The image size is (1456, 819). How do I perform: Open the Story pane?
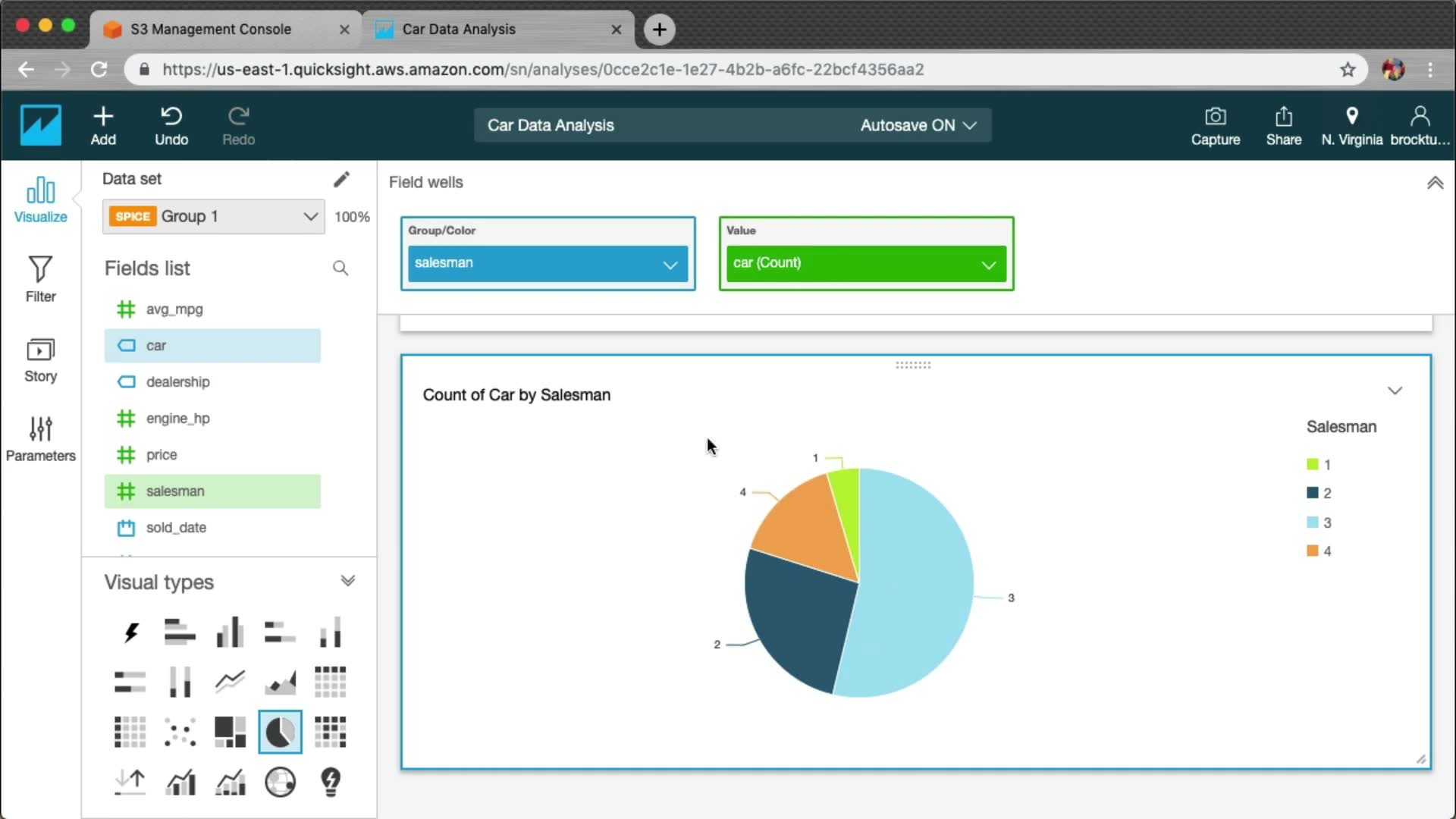point(40,359)
